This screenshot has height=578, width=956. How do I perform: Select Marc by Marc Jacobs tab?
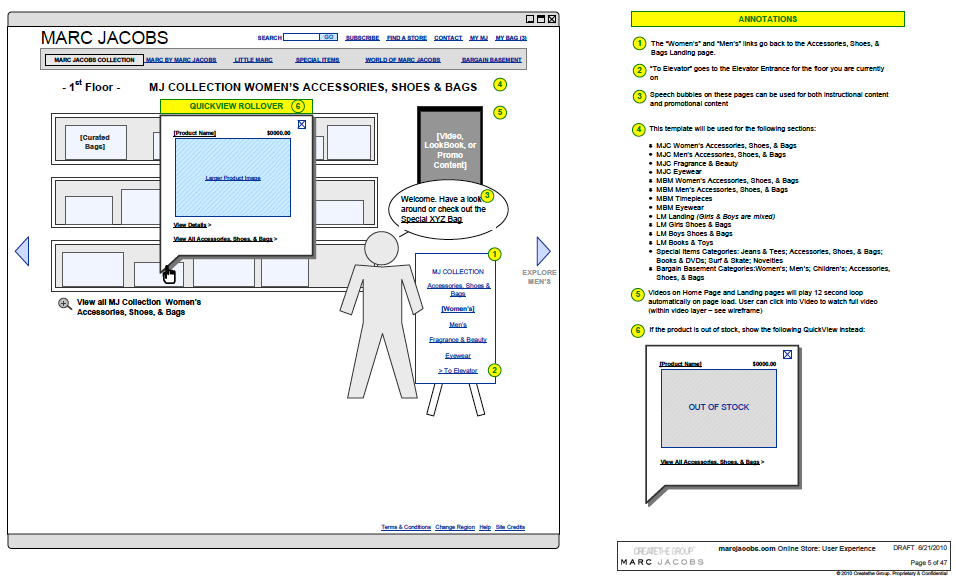(x=181, y=60)
